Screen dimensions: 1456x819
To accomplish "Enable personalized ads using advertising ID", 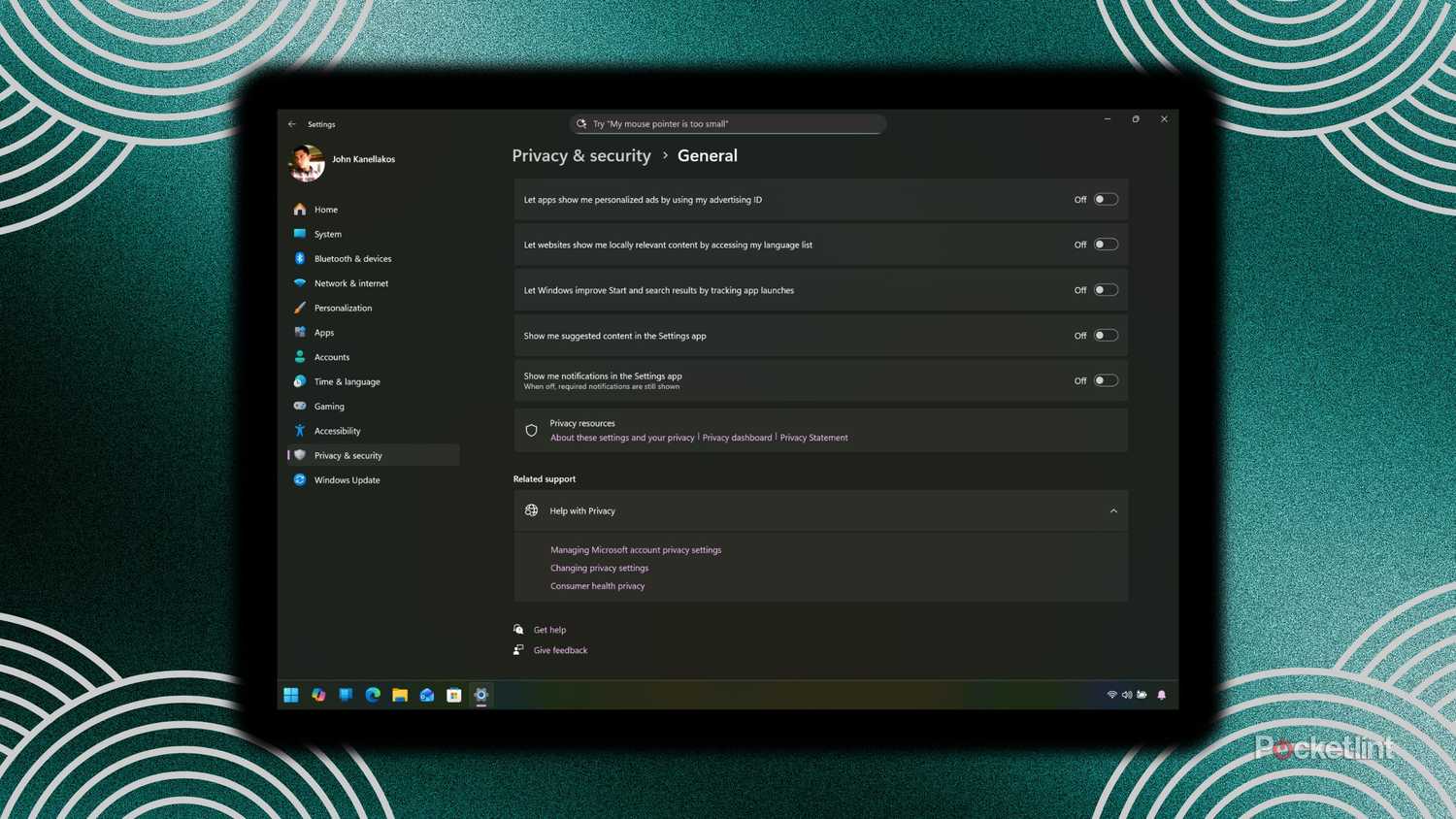I will 1105,199.
